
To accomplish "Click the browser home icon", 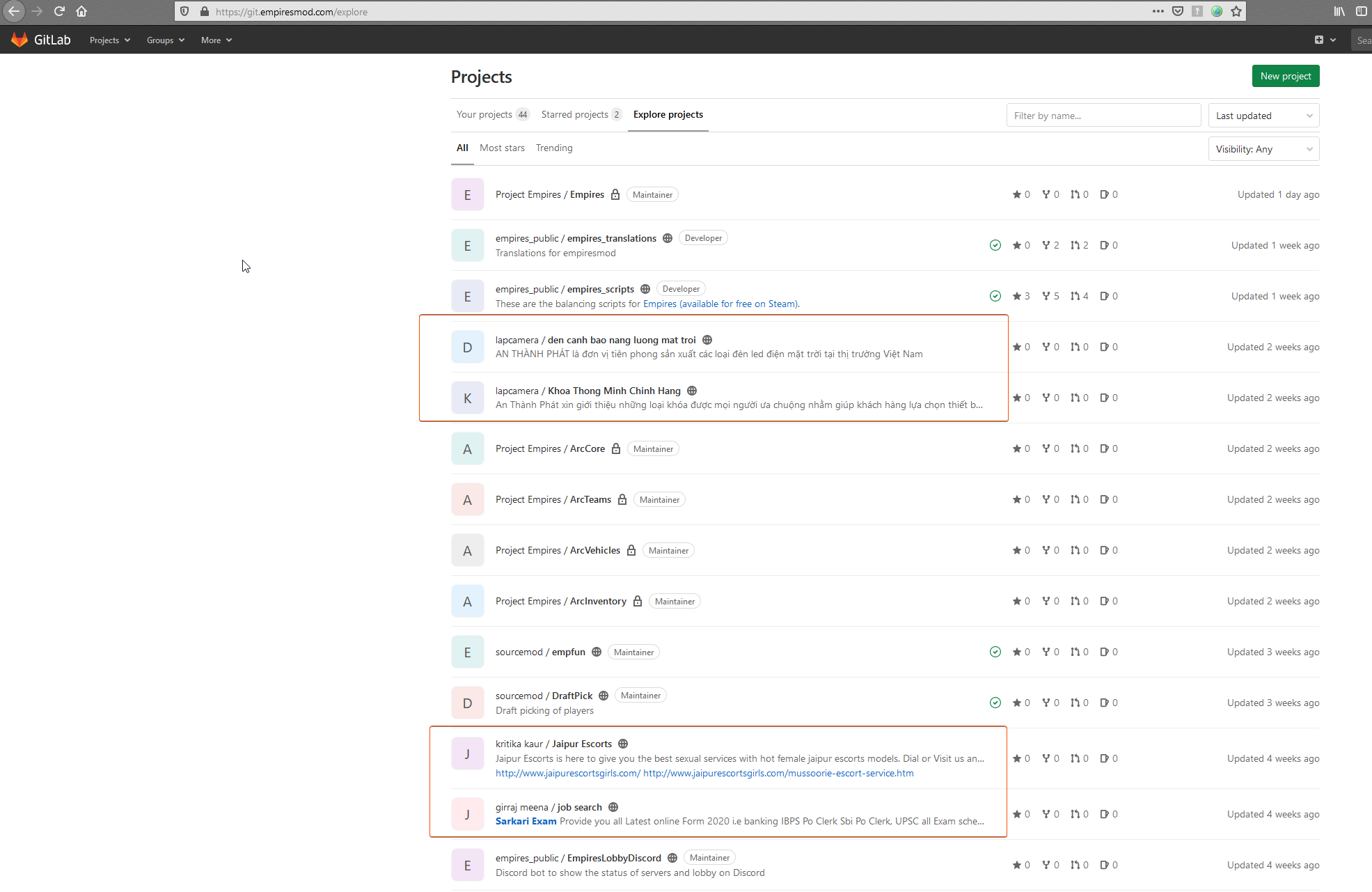I will (81, 11).
